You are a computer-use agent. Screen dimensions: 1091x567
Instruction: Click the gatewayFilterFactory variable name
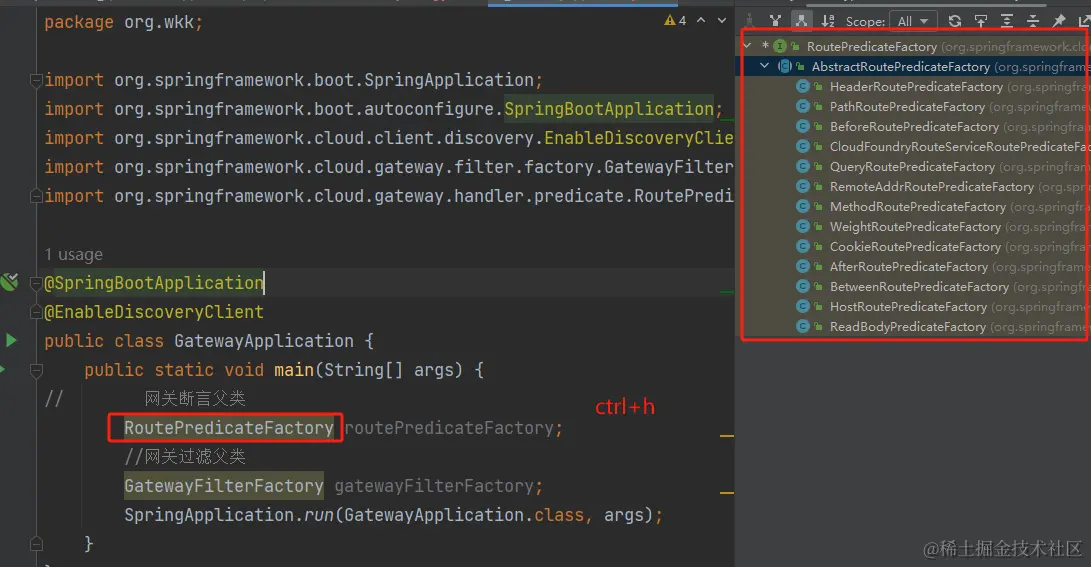tap(434, 486)
